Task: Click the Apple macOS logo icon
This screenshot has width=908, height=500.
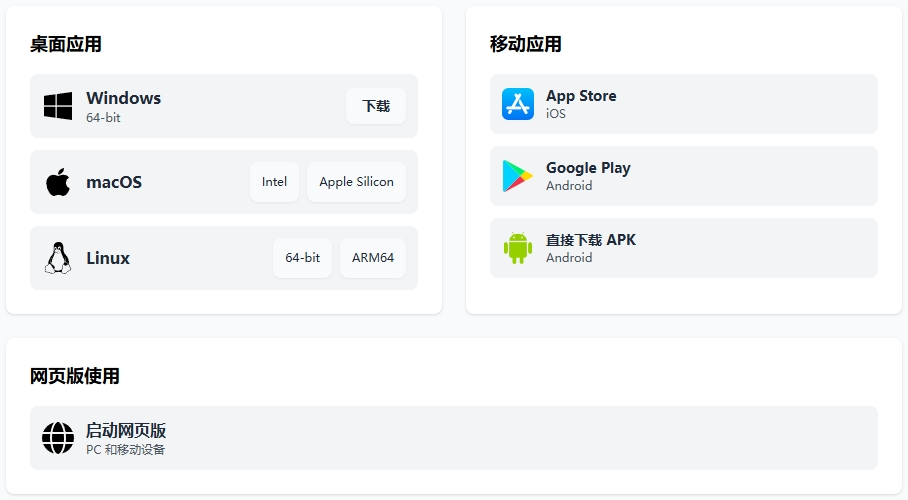Action: (x=58, y=182)
